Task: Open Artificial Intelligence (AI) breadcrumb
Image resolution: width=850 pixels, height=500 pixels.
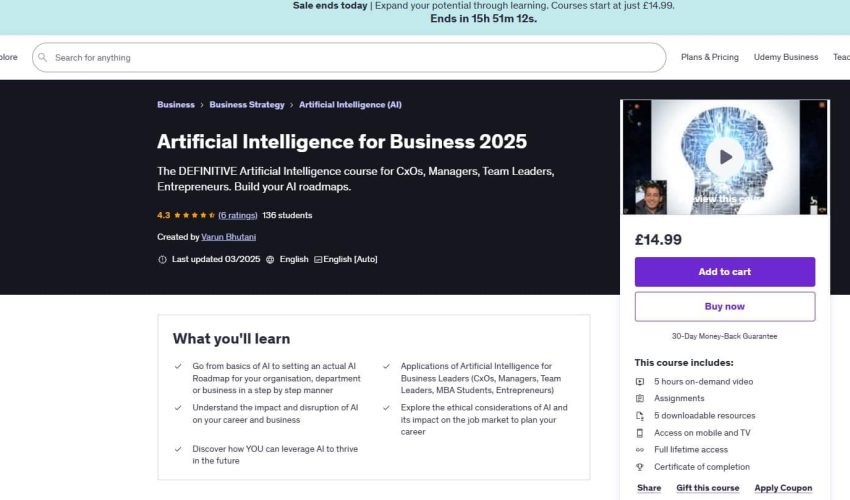Action: coord(350,105)
